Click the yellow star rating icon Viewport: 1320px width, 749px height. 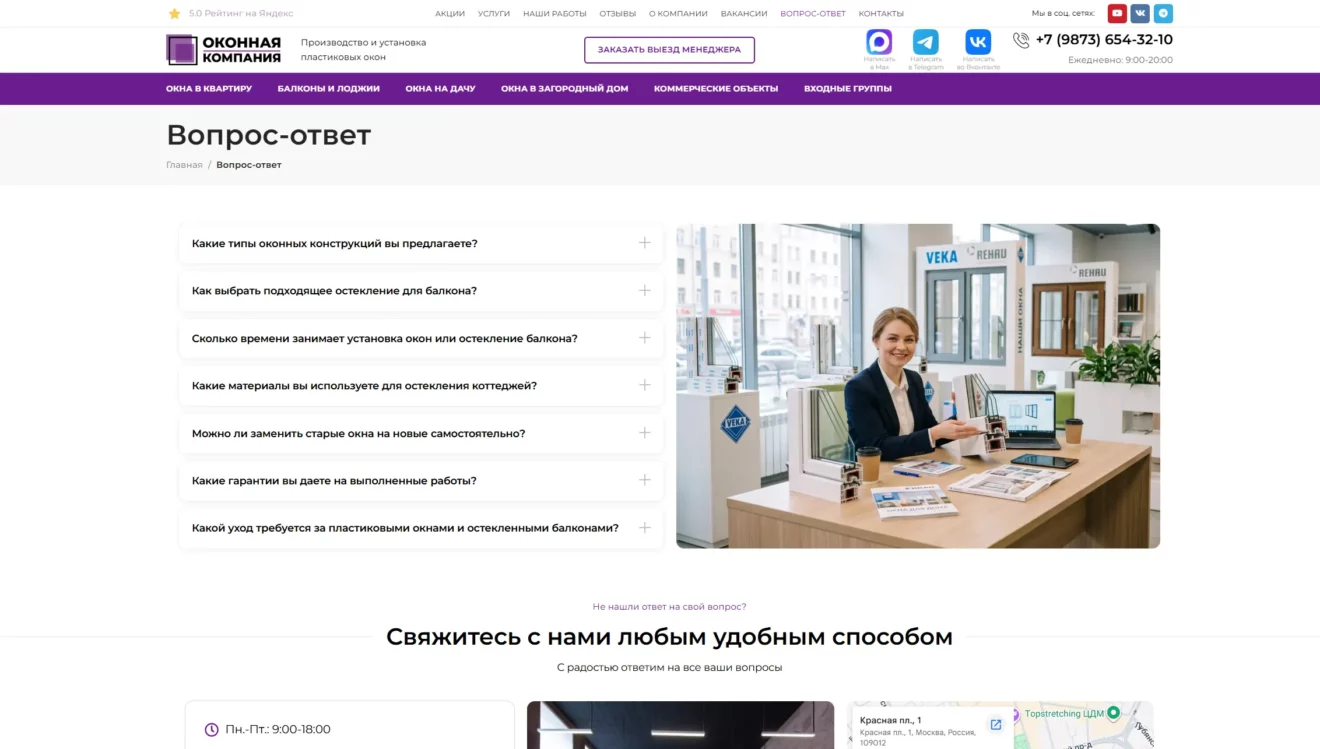tap(174, 14)
